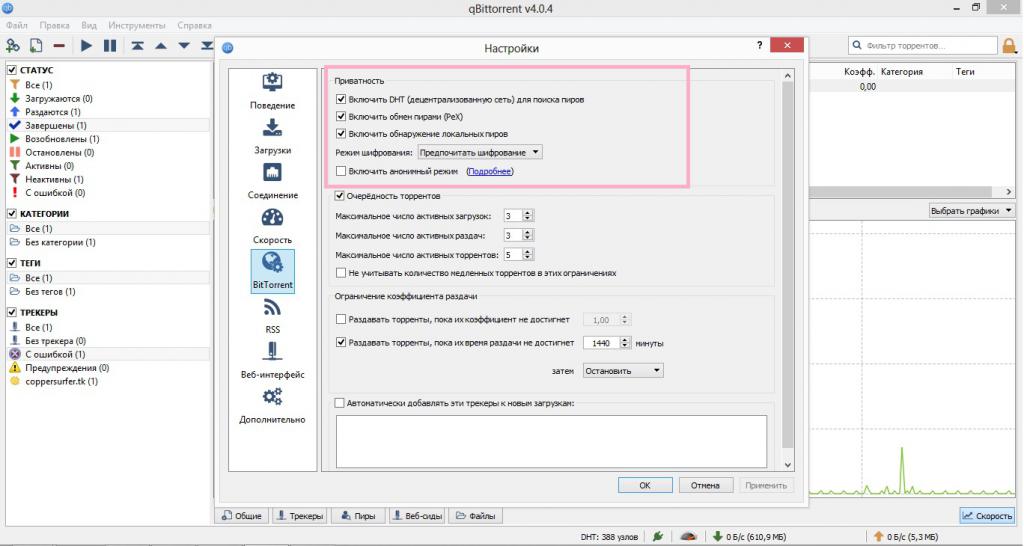Image resolution: width=1024 pixels, height=546 pixels.
Task: Click the move down in queue icon
Action: point(184,46)
